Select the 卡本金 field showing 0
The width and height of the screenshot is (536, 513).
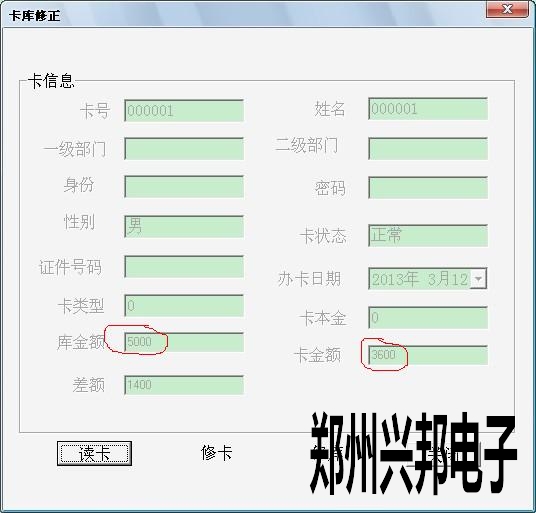coord(428,318)
